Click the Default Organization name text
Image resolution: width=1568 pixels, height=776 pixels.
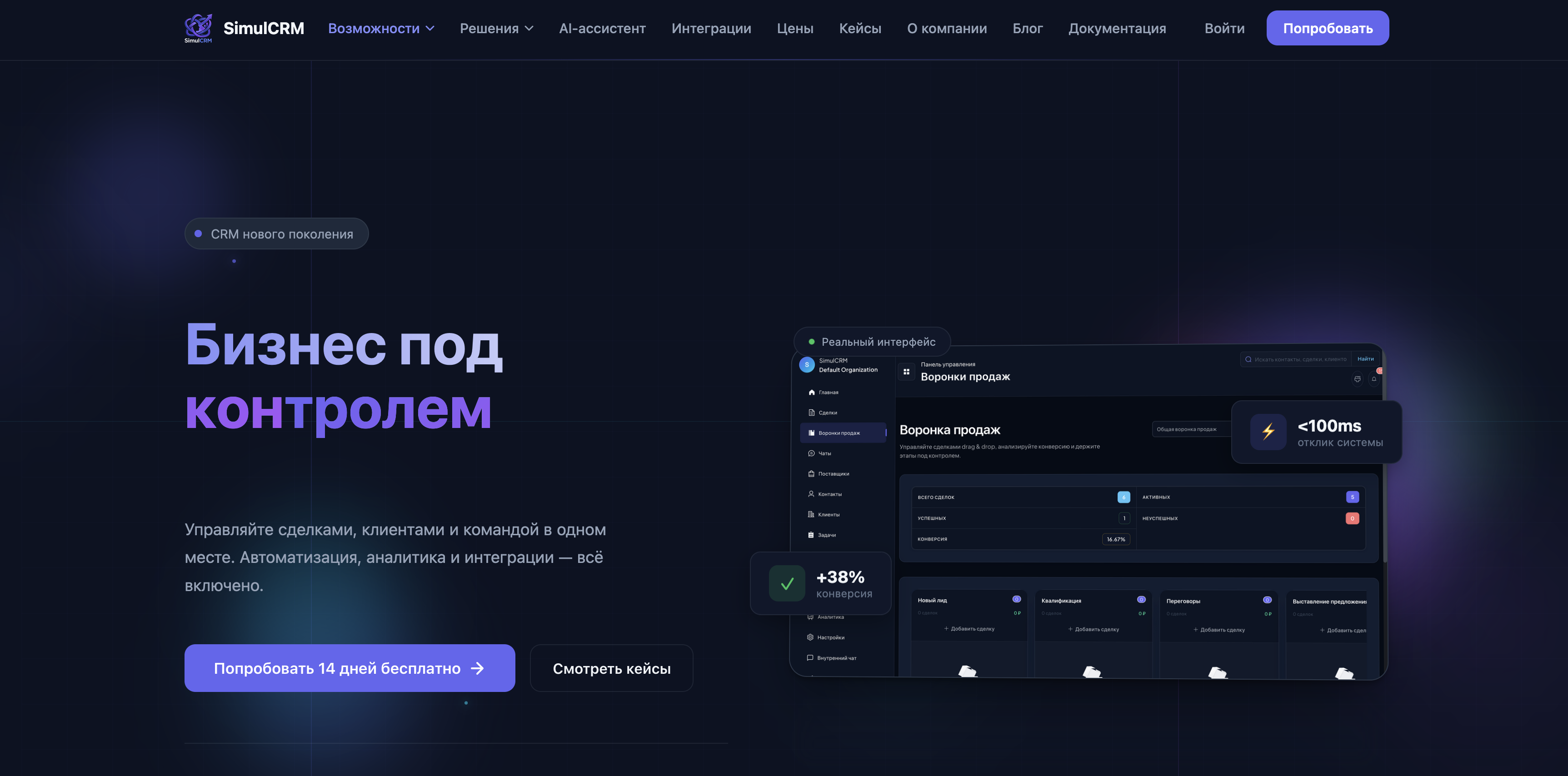[x=848, y=369]
